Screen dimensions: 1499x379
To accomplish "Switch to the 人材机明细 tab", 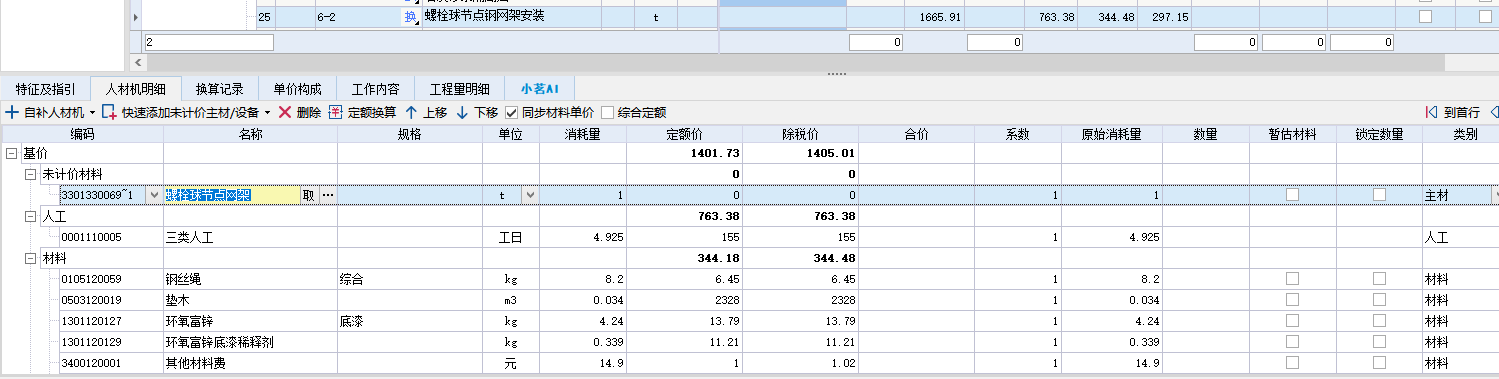I will point(136,88).
